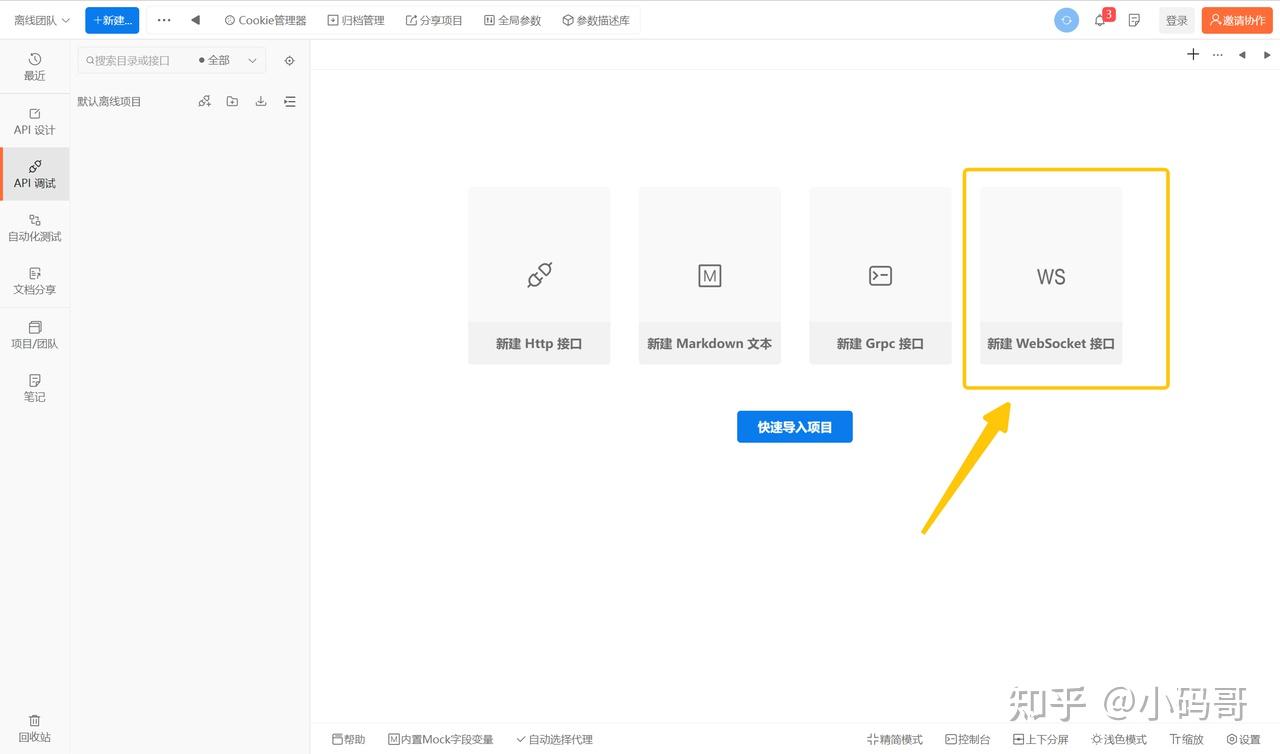Image resolution: width=1280 pixels, height=754 pixels.
Task: Open 归档管理 in the top menu
Action: click(x=355, y=19)
